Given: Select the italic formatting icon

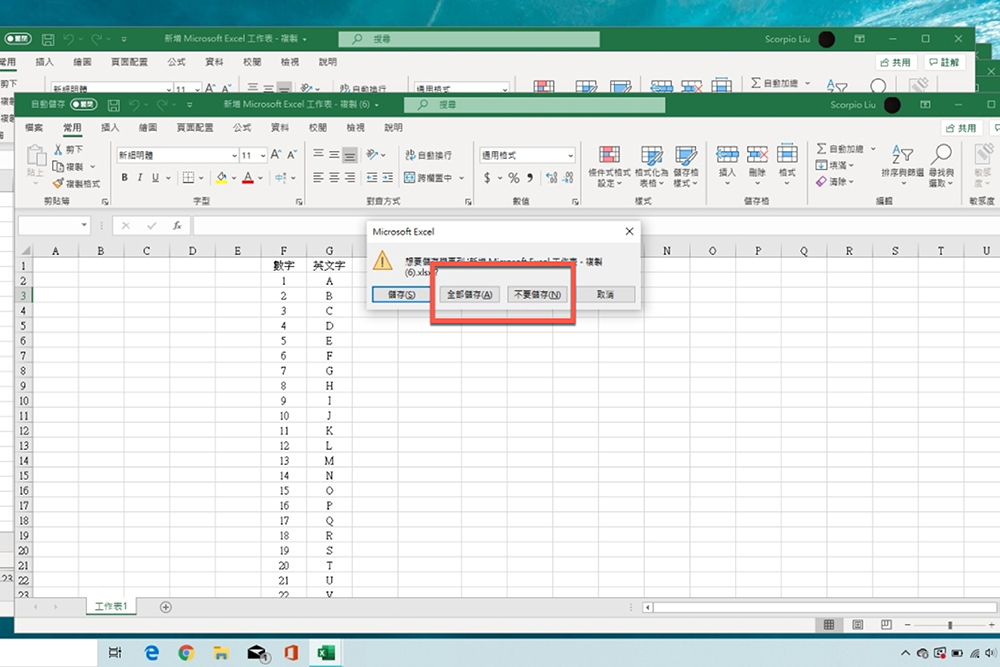Looking at the screenshot, I should pos(139,177).
